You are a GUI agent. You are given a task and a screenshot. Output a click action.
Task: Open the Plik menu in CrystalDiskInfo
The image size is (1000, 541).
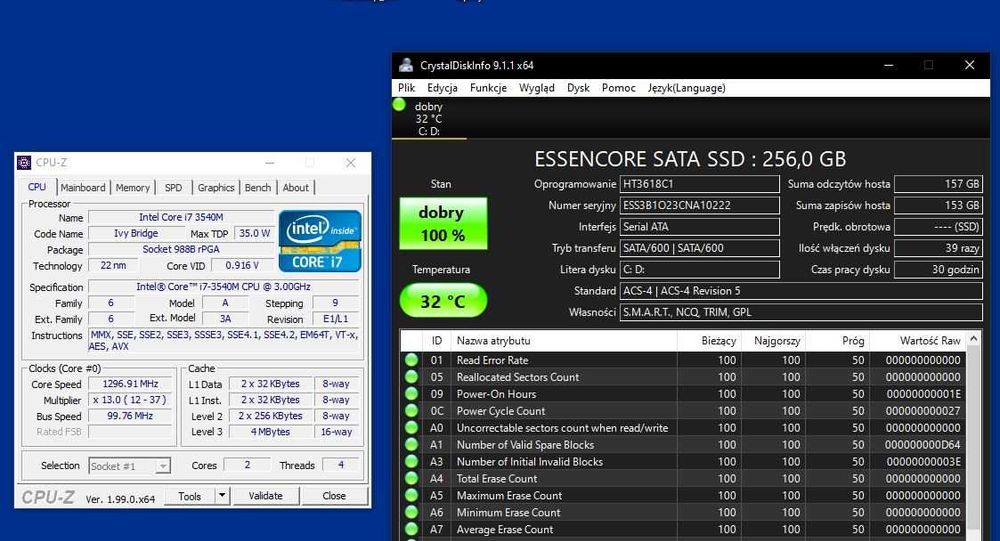pyautogui.click(x=407, y=88)
